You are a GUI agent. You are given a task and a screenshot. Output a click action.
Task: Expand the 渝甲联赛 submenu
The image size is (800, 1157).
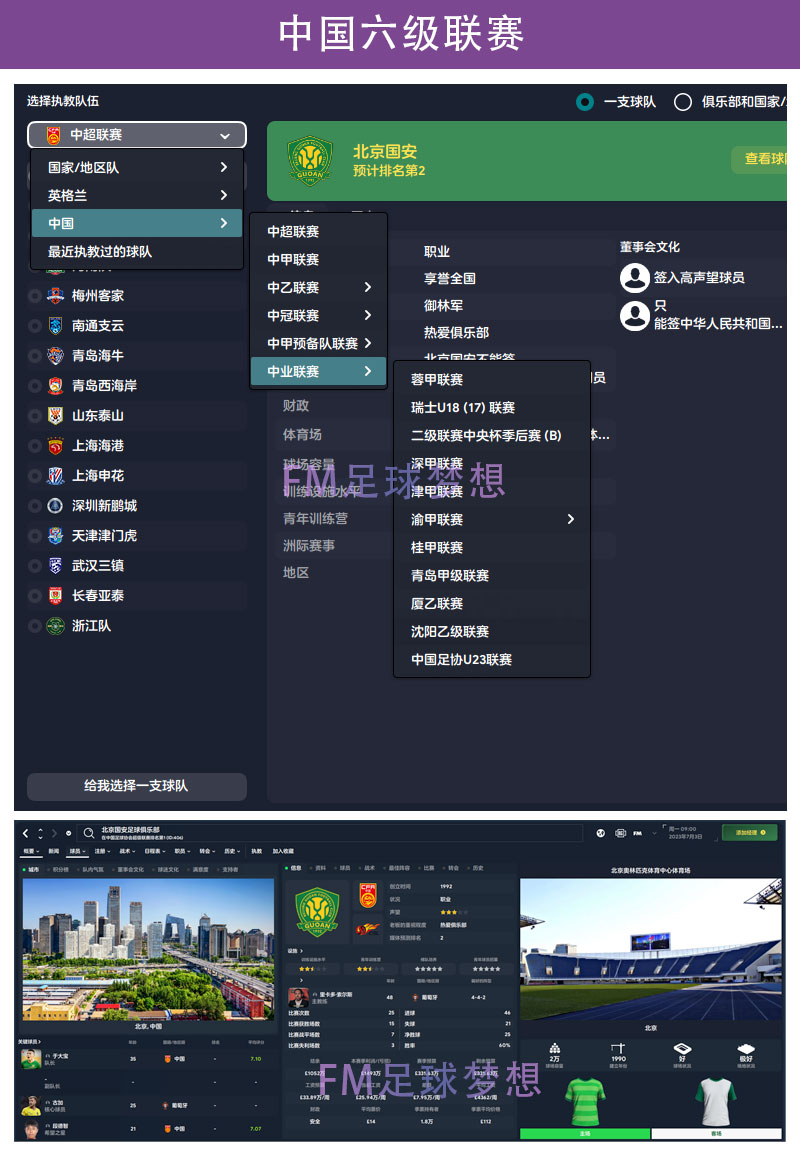point(492,519)
